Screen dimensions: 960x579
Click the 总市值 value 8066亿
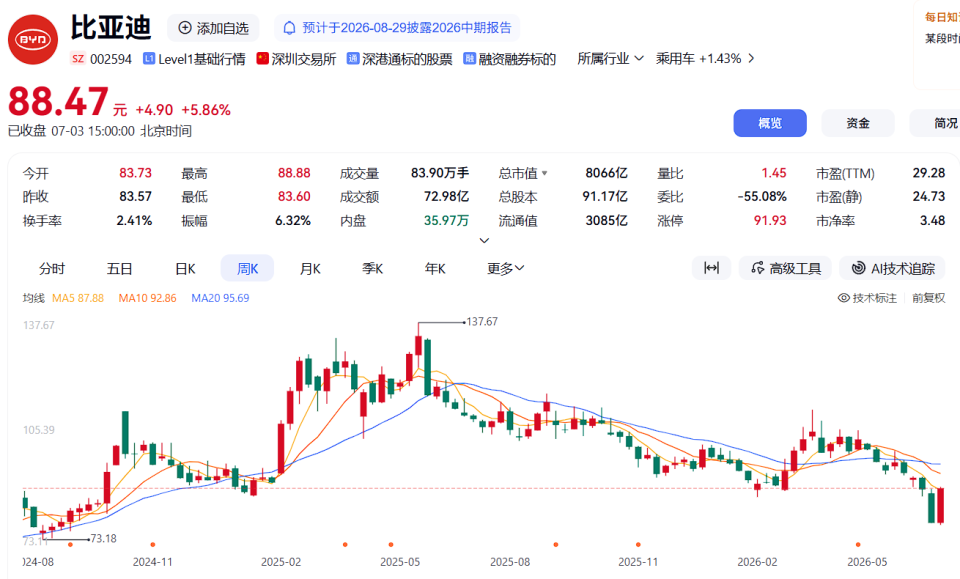coord(606,173)
